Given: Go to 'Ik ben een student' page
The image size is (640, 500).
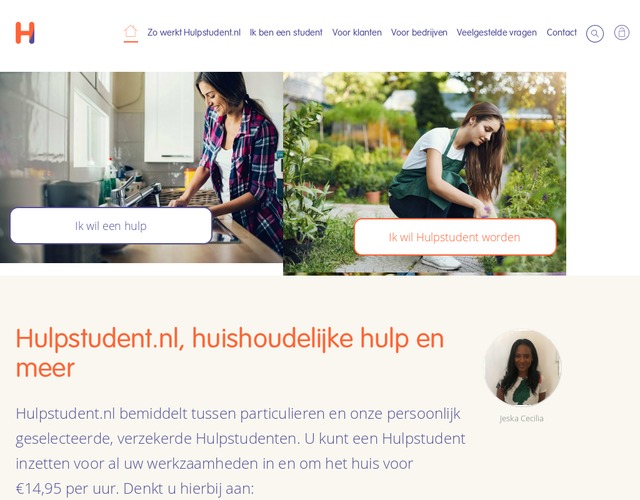Looking at the screenshot, I should tap(286, 33).
